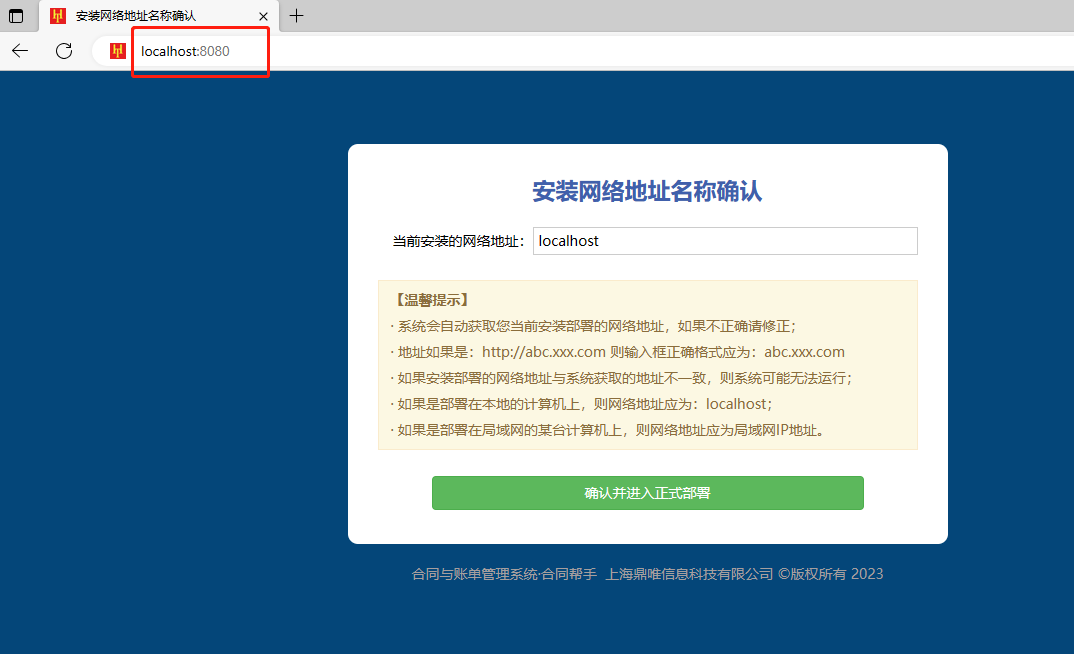Focus the 当前安装的网络地址 input field
This screenshot has width=1074, height=654.
(725, 241)
